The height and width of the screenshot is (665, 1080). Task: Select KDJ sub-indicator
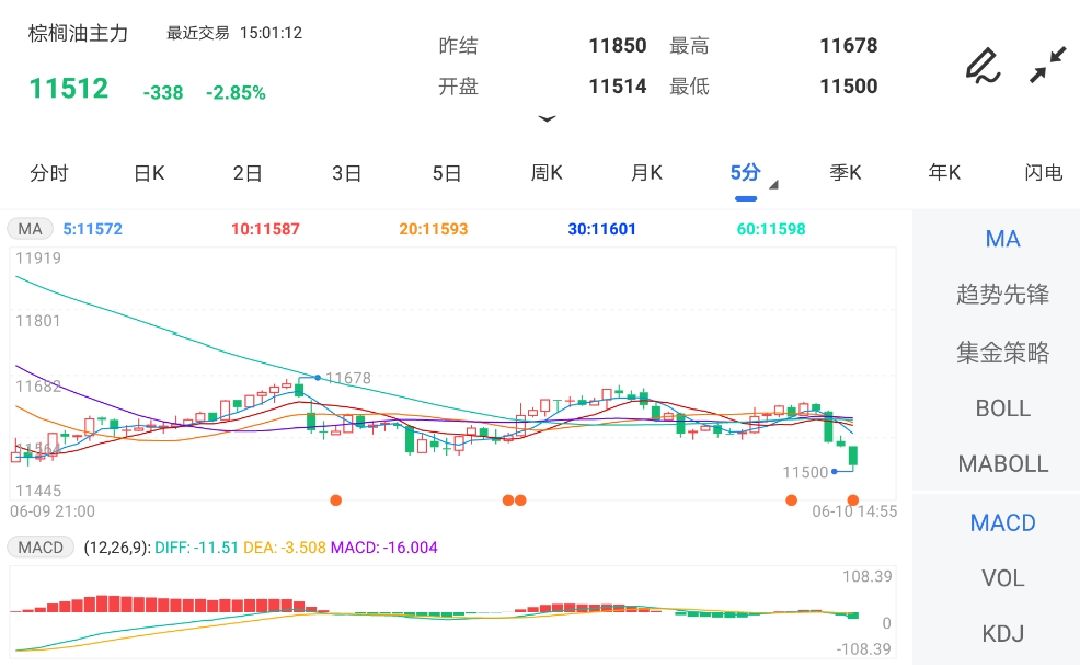(1003, 634)
